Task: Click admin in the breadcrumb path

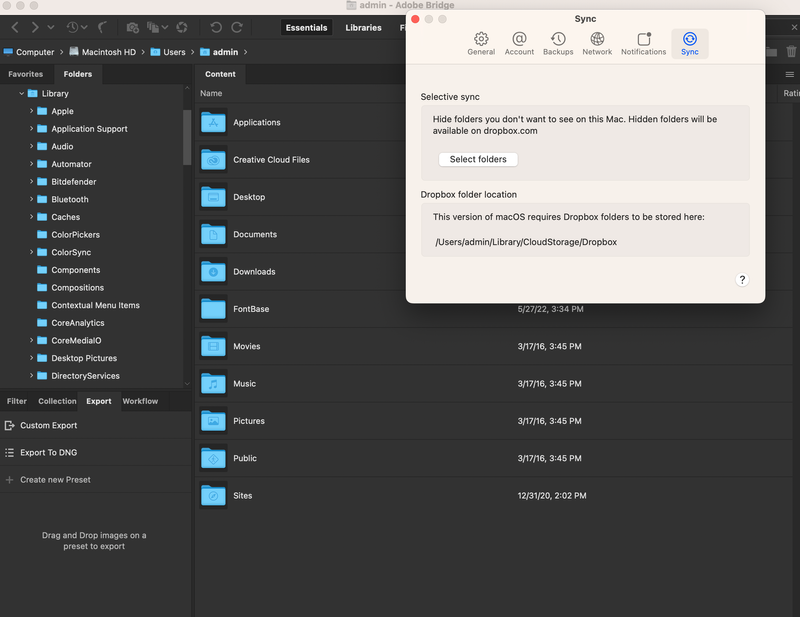Action: [225, 51]
